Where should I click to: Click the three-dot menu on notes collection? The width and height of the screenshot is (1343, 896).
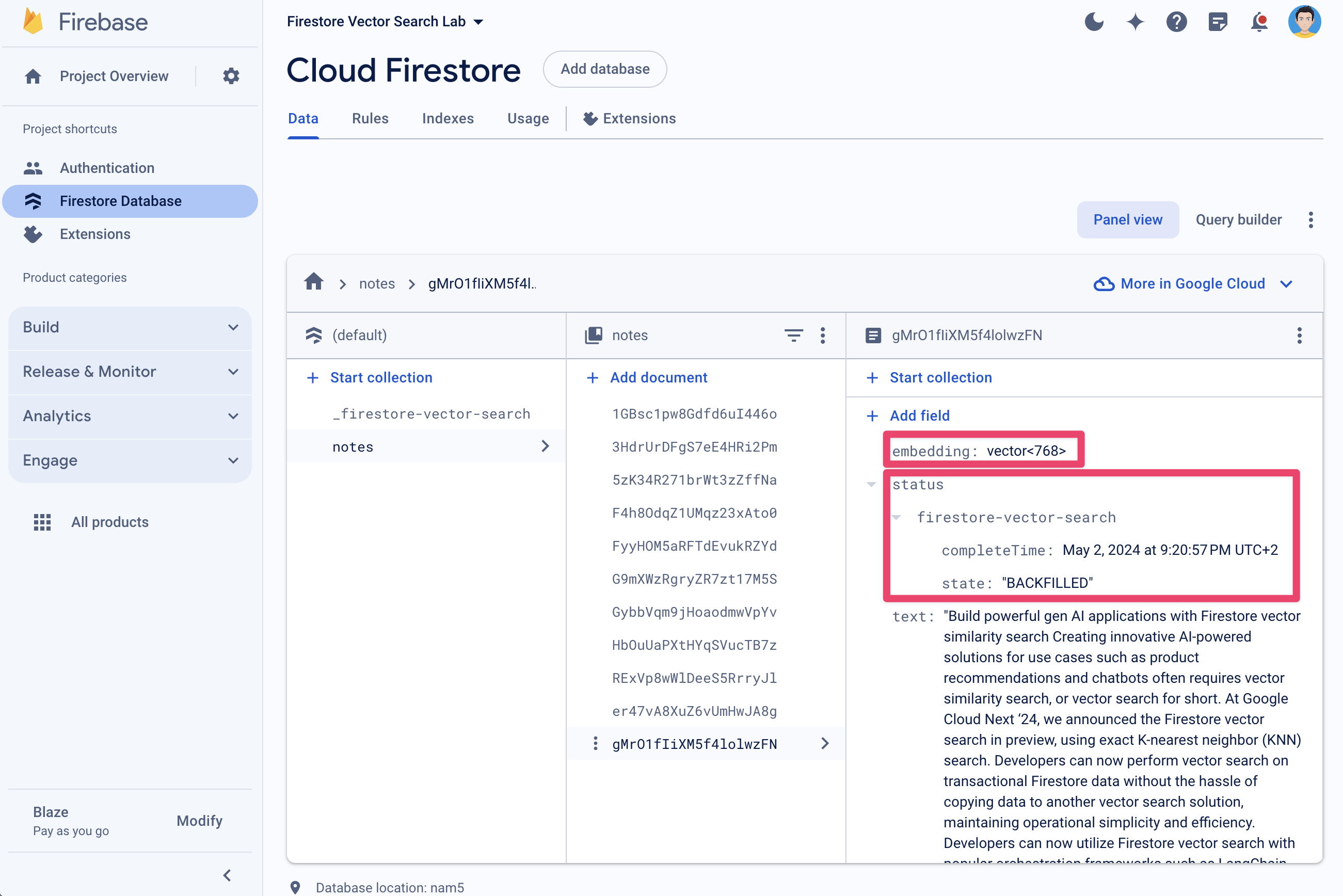pos(824,335)
